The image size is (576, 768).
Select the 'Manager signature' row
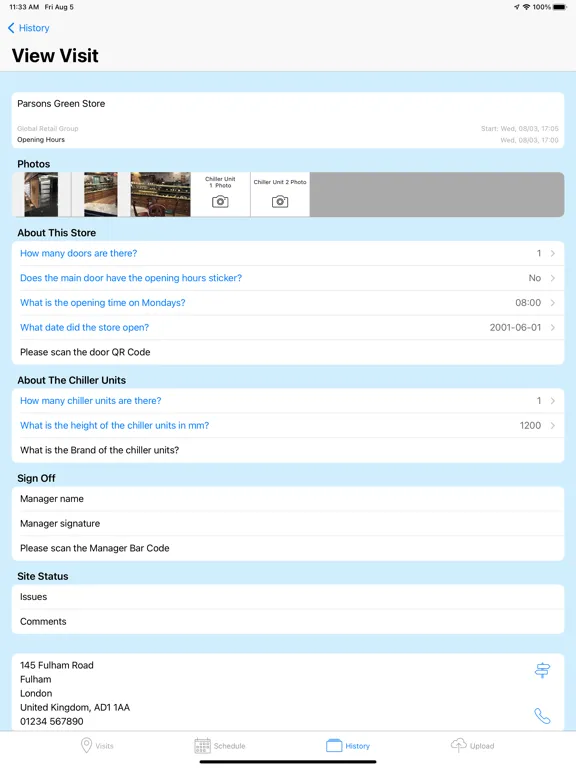tap(288, 524)
